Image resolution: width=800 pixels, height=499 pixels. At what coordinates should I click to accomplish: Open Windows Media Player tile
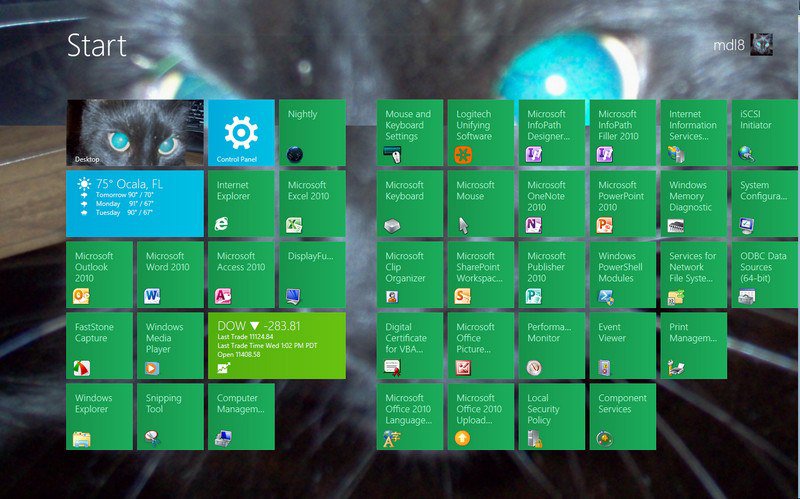170,345
